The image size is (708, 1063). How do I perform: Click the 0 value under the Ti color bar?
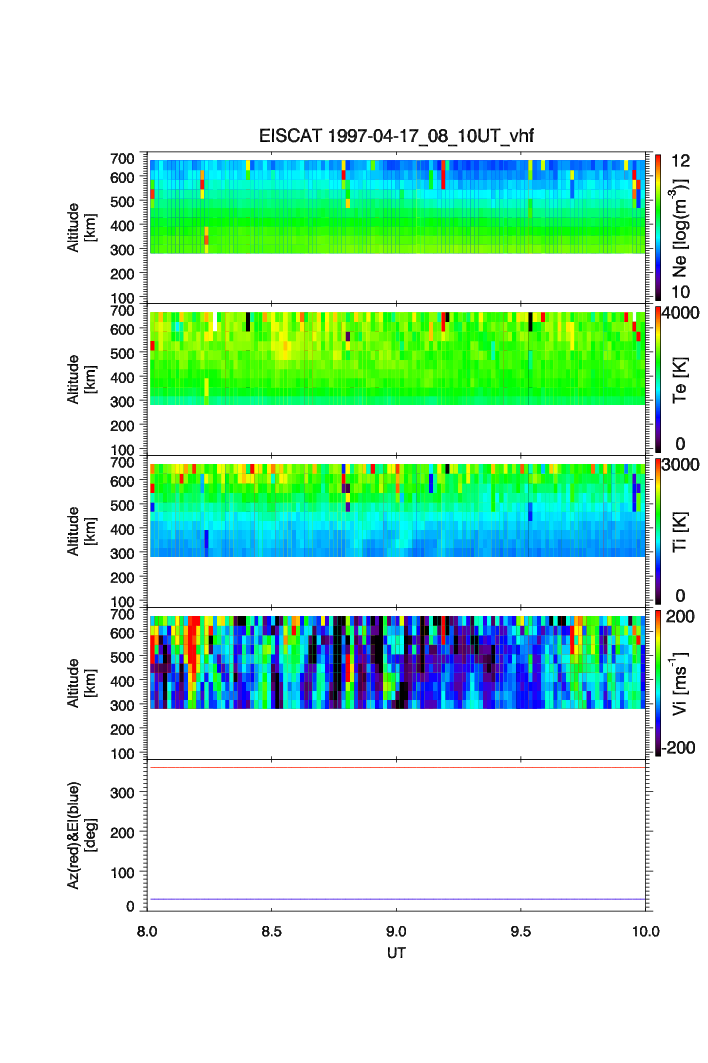(x=680, y=596)
